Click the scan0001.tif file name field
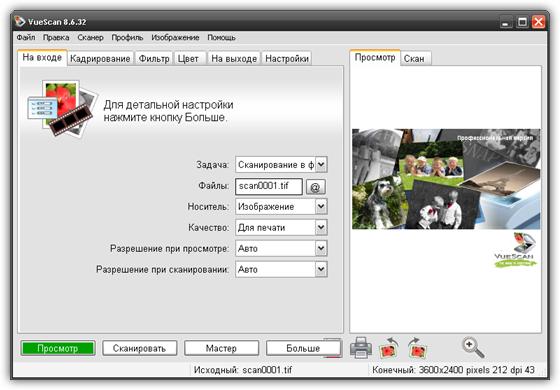Image resolution: width=560 pixels, height=390 pixels. pyautogui.click(x=269, y=186)
